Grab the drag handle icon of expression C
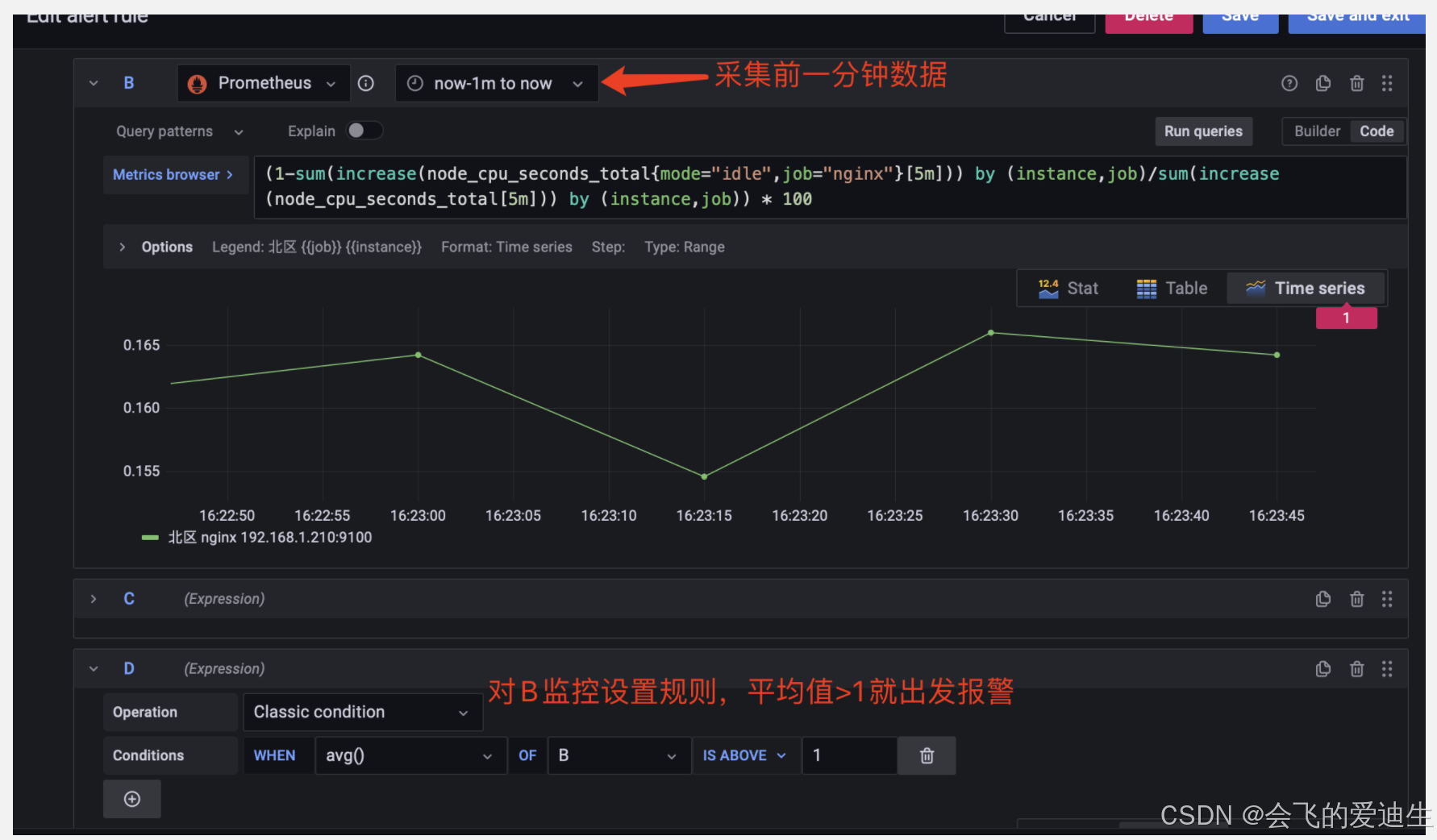Image resolution: width=1437 pixels, height=840 pixels. point(1387,598)
